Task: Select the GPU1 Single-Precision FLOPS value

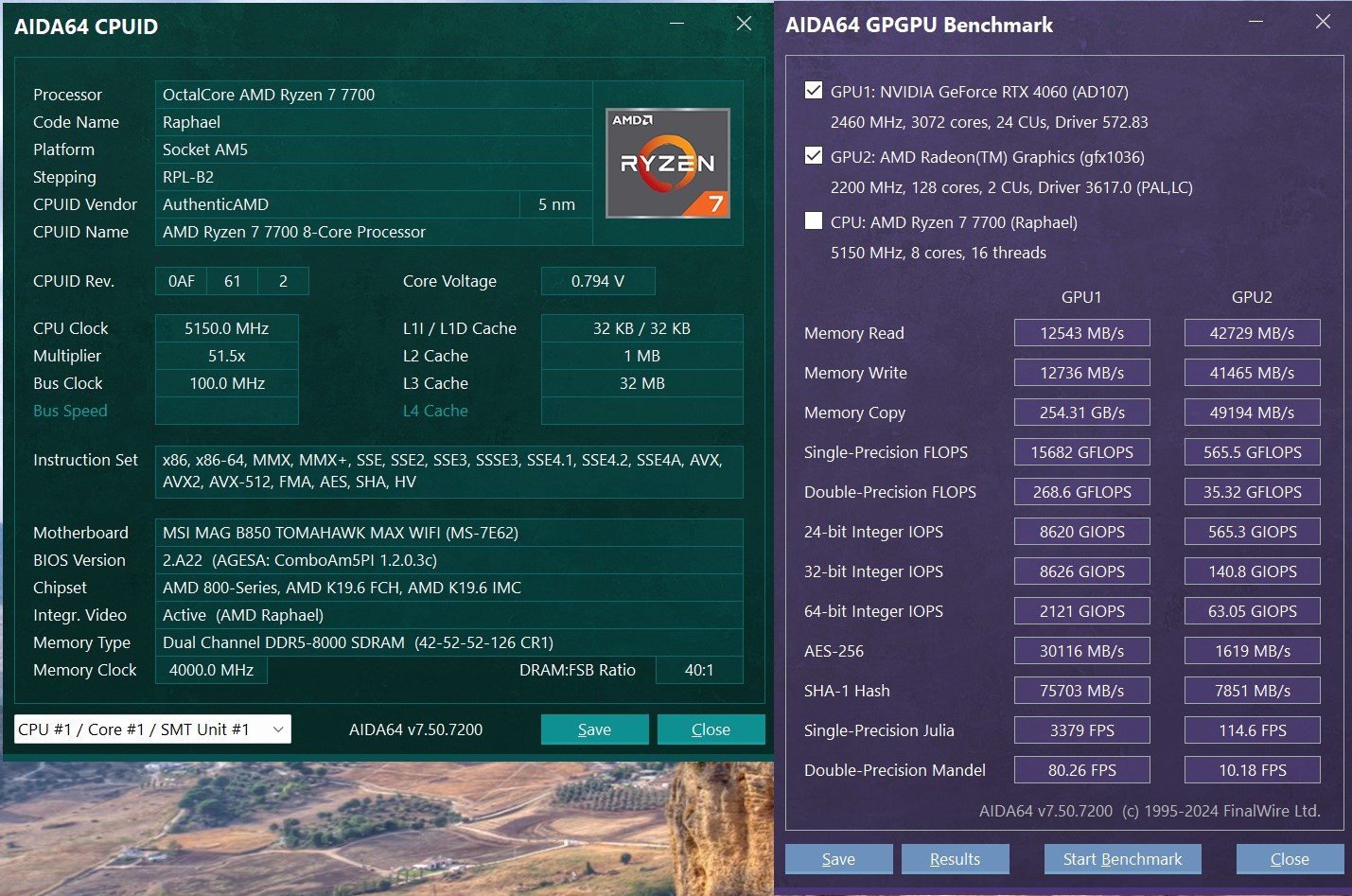Action: [x=1081, y=452]
